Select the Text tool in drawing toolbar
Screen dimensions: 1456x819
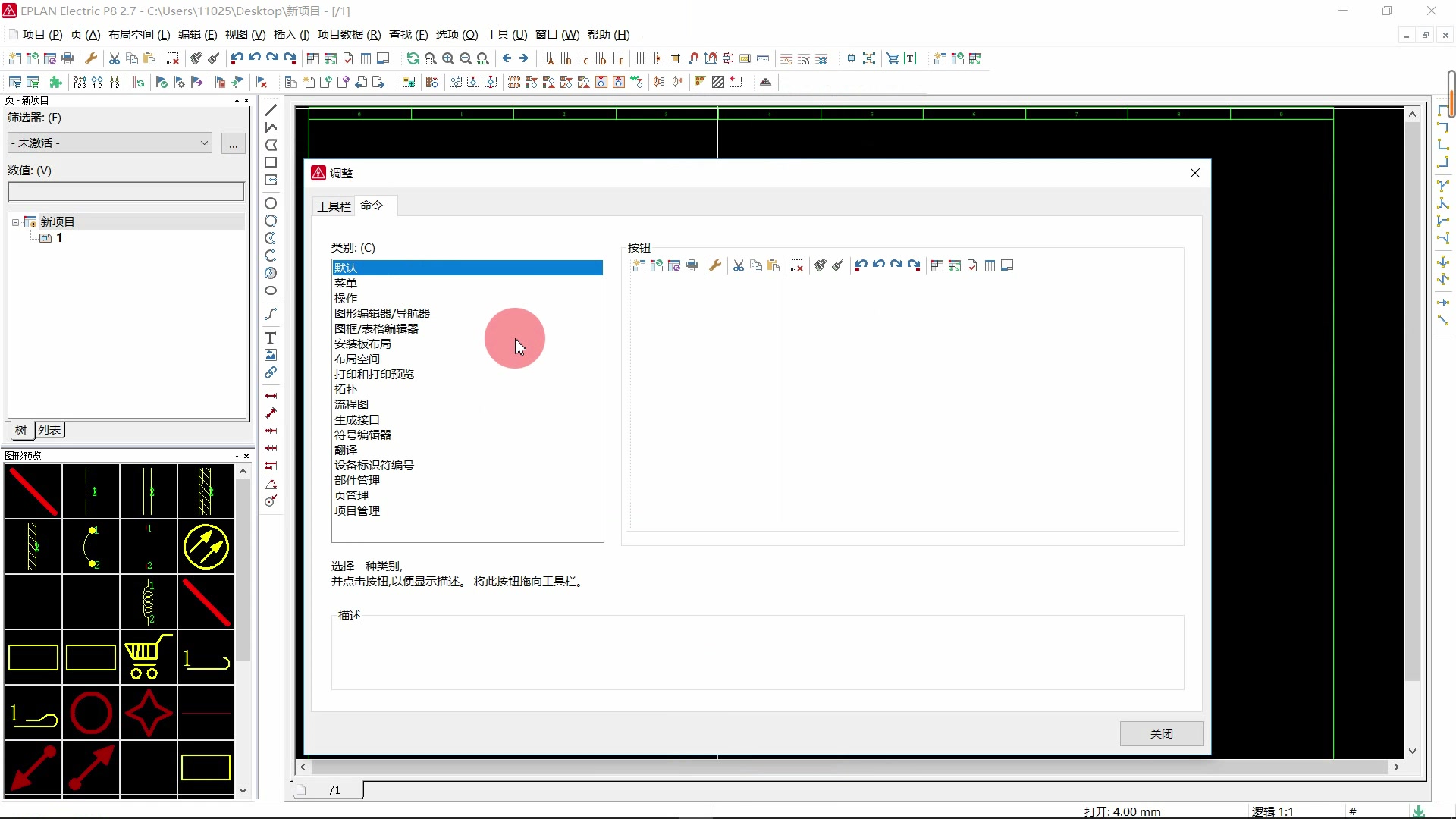pos(271,337)
